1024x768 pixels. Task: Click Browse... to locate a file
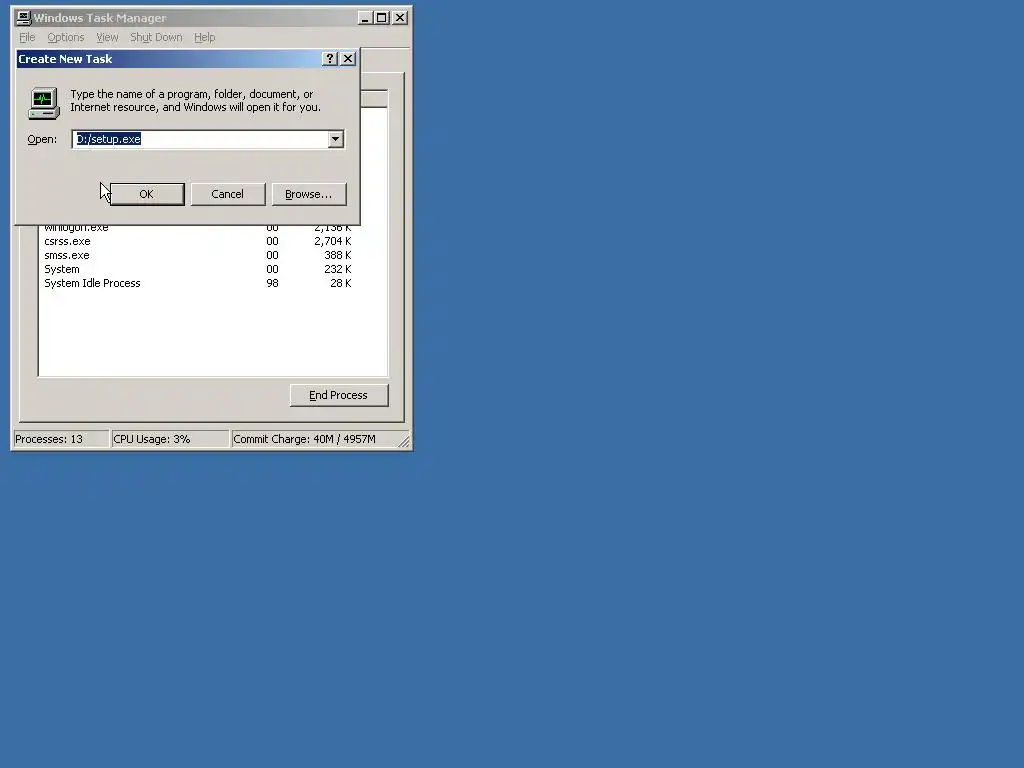(309, 194)
